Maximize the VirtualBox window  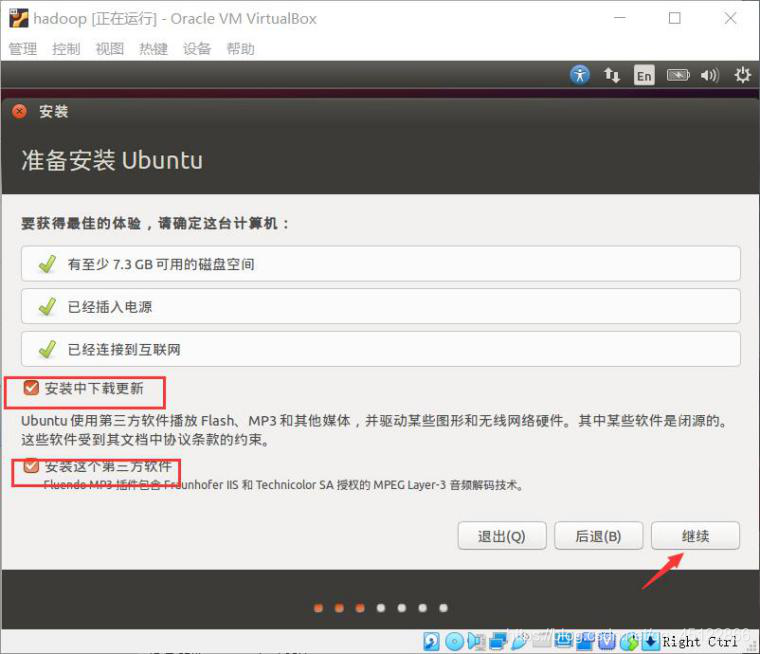pos(675,18)
